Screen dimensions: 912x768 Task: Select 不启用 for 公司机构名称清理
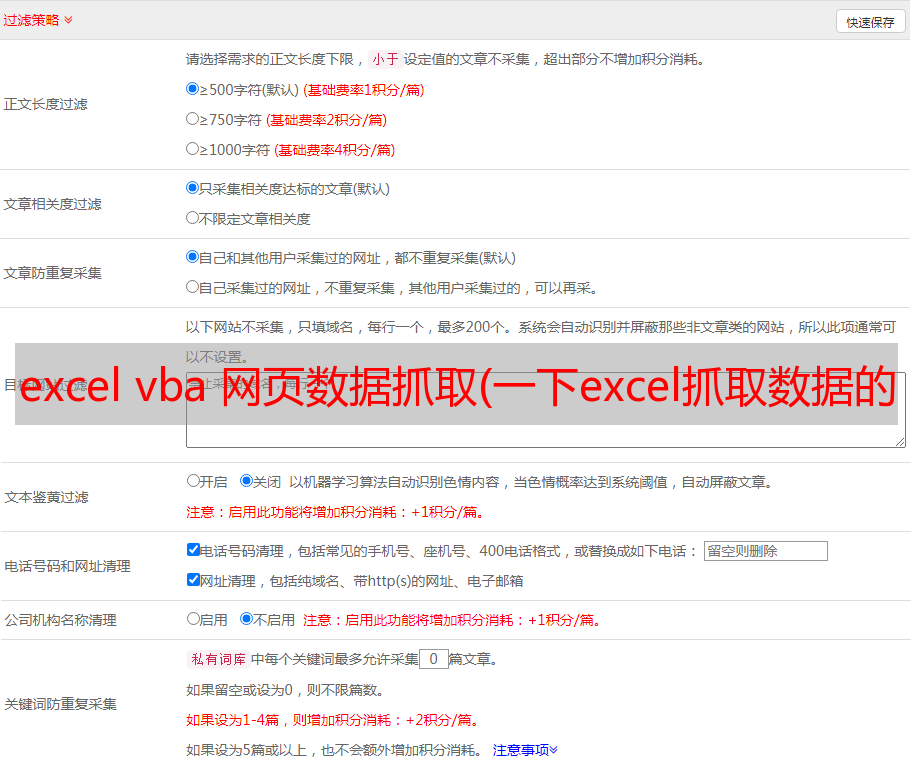pyautogui.click(x=246, y=618)
